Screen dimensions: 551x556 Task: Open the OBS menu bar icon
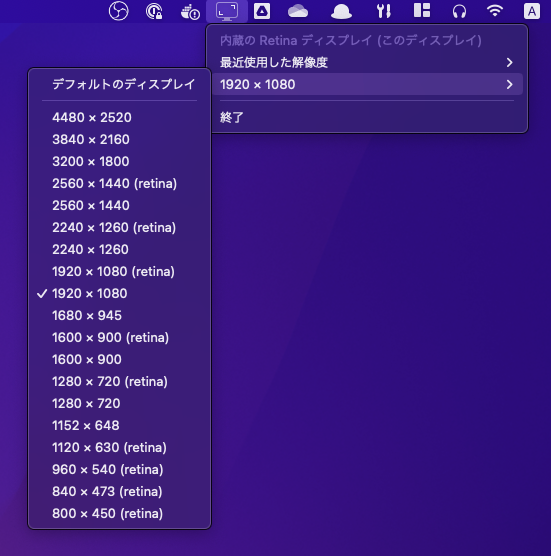tap(118, 11)
